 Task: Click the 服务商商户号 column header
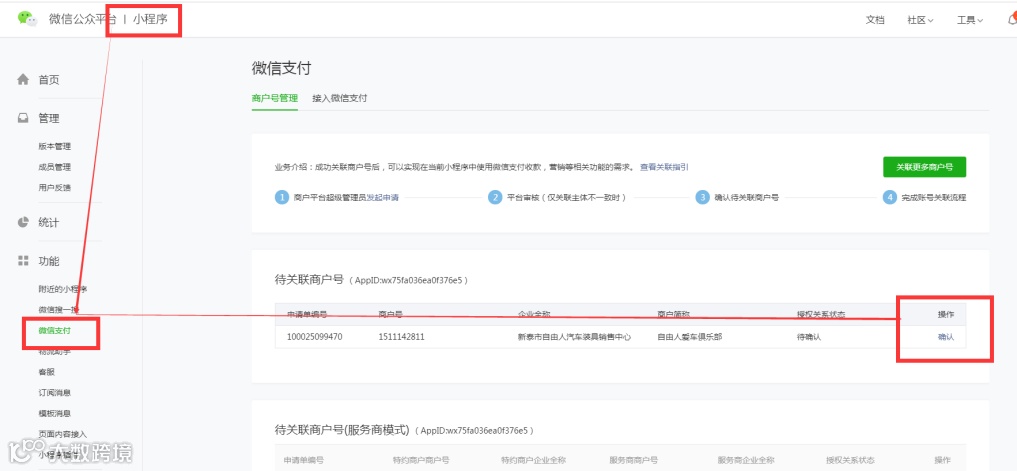pos(634,460)
